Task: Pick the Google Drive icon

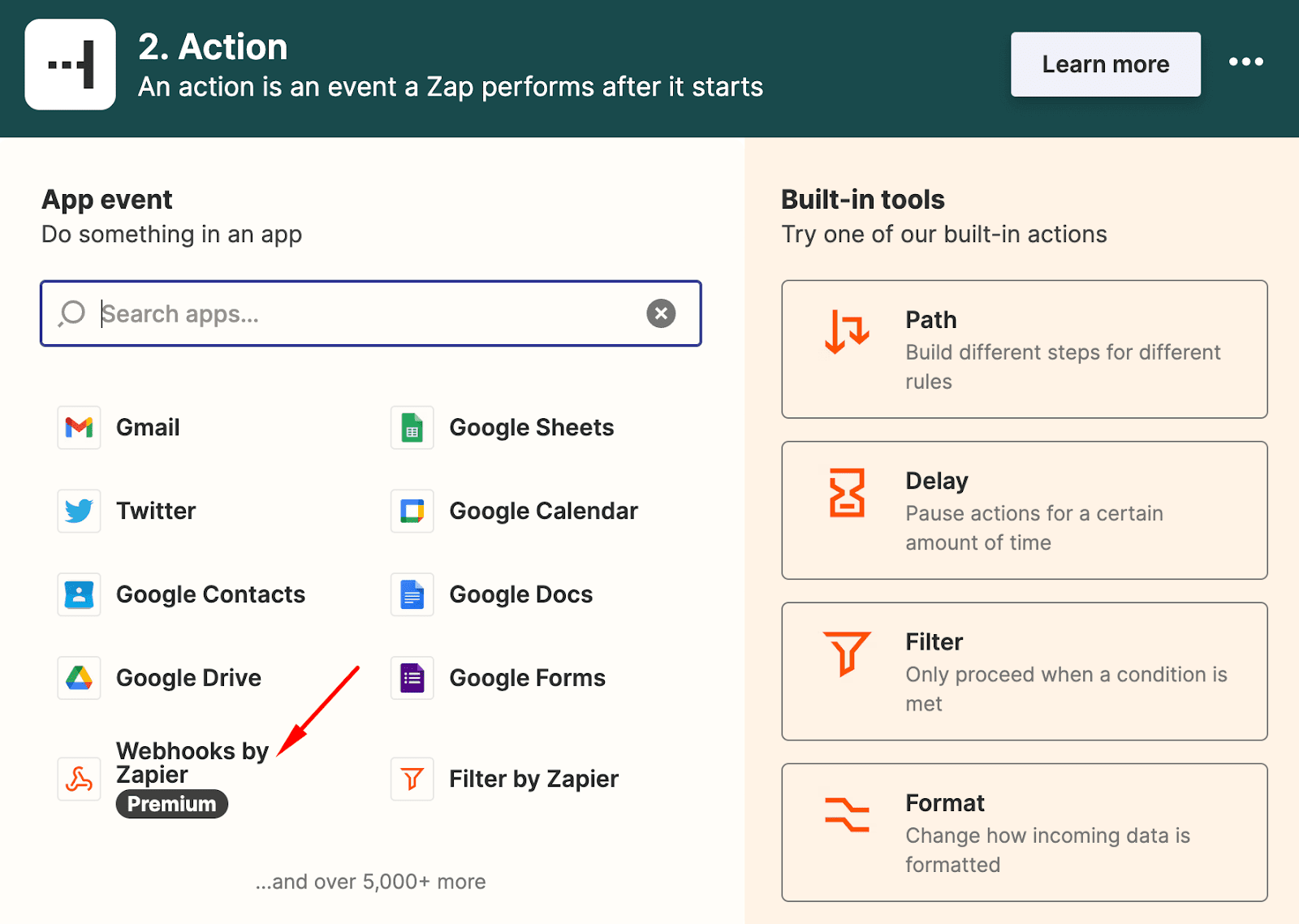Action: pyautogui.click(x=79, y=678)
